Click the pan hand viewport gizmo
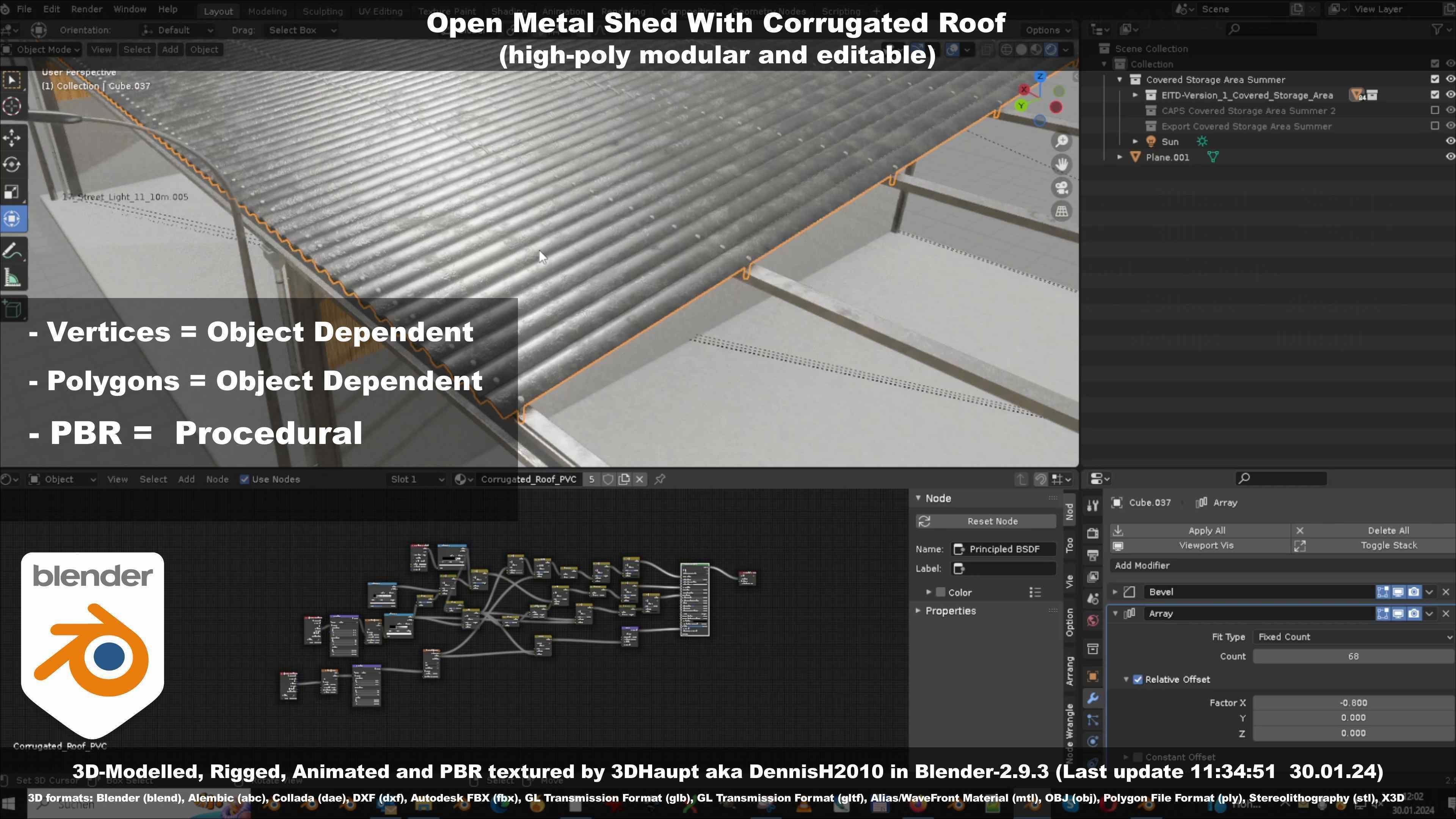The image size is (1456, 819). [1062, 165]
